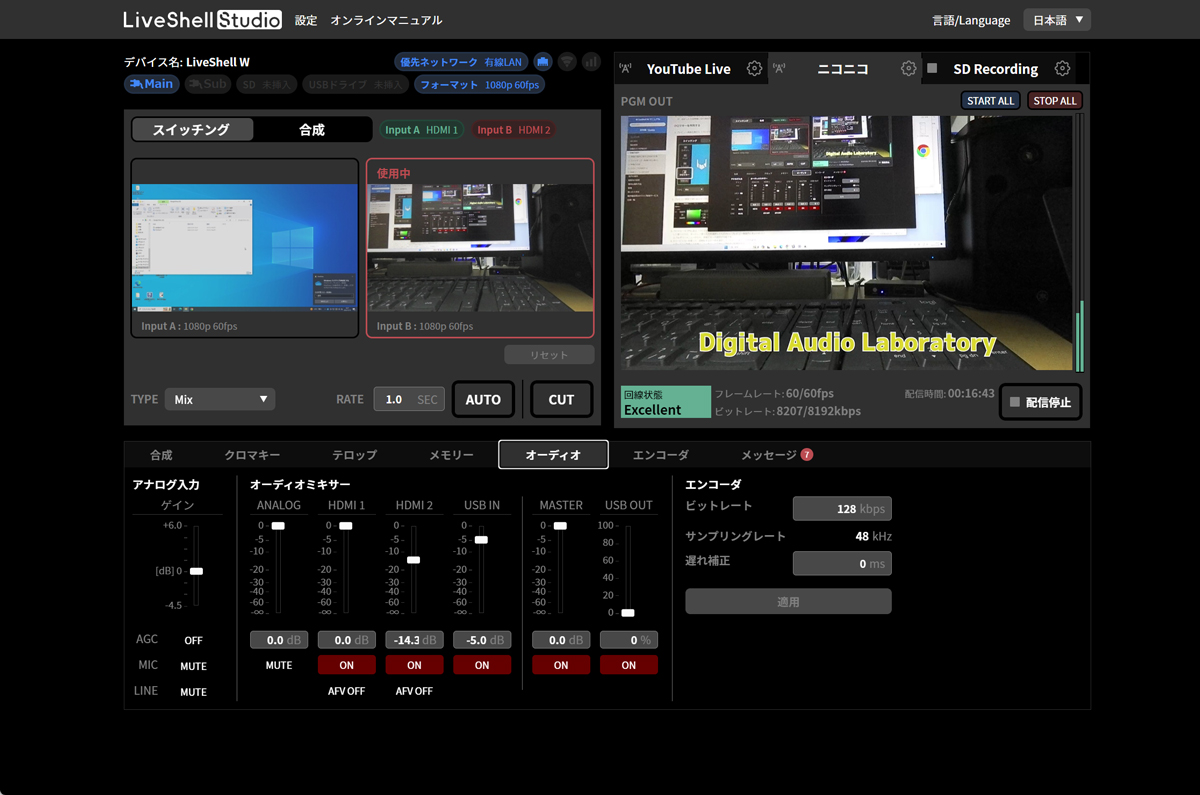The image size is (1200, 795).
Task: Open the メモリー tab
Action: (x=451, y=455)
